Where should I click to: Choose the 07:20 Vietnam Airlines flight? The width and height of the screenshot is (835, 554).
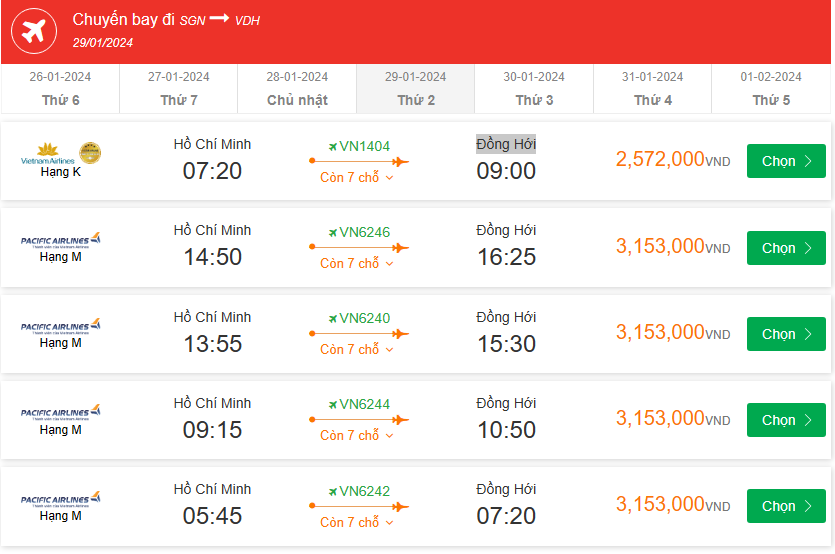(786, 161)
